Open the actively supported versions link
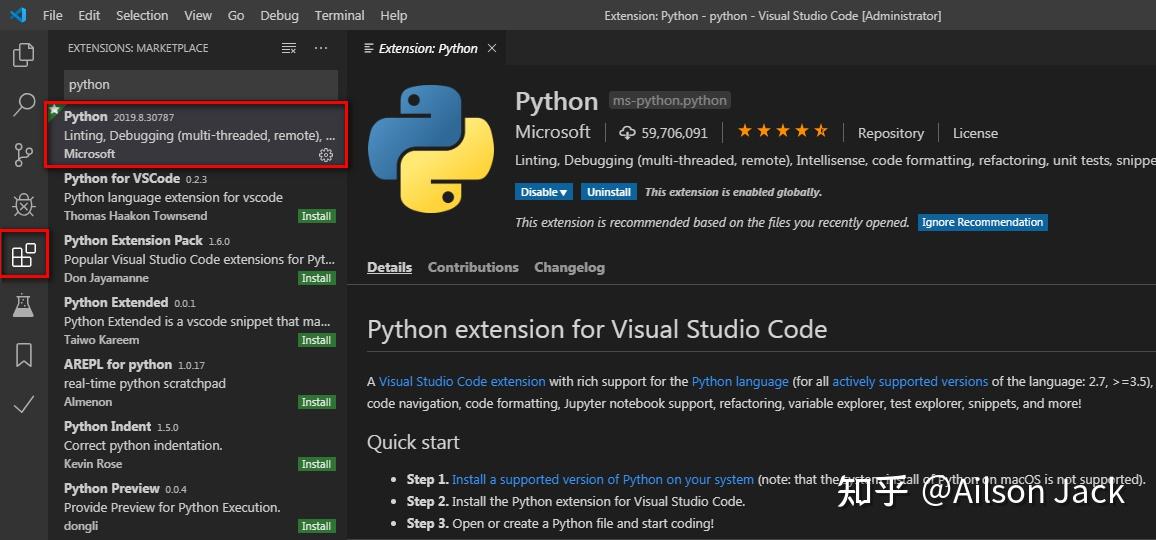 click(910, 381)
